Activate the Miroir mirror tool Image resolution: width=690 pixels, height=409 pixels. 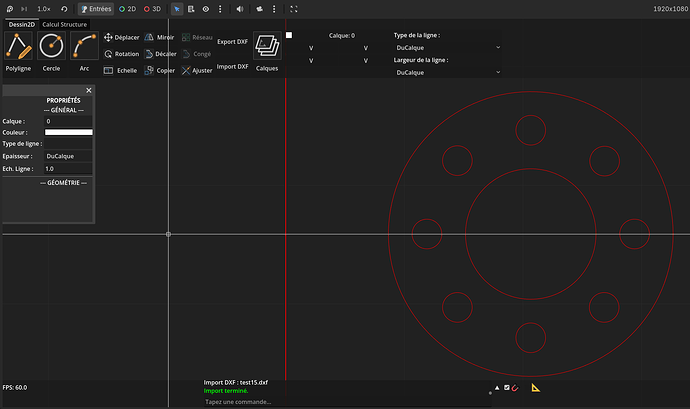[159, 37]
